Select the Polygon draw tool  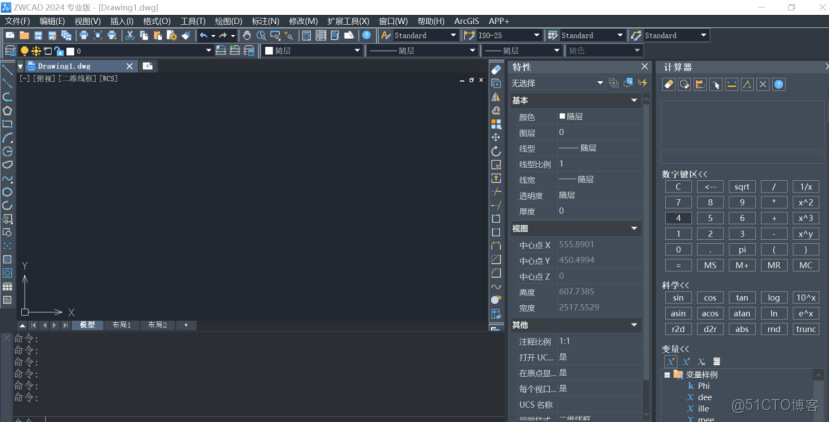pos(7,111)
